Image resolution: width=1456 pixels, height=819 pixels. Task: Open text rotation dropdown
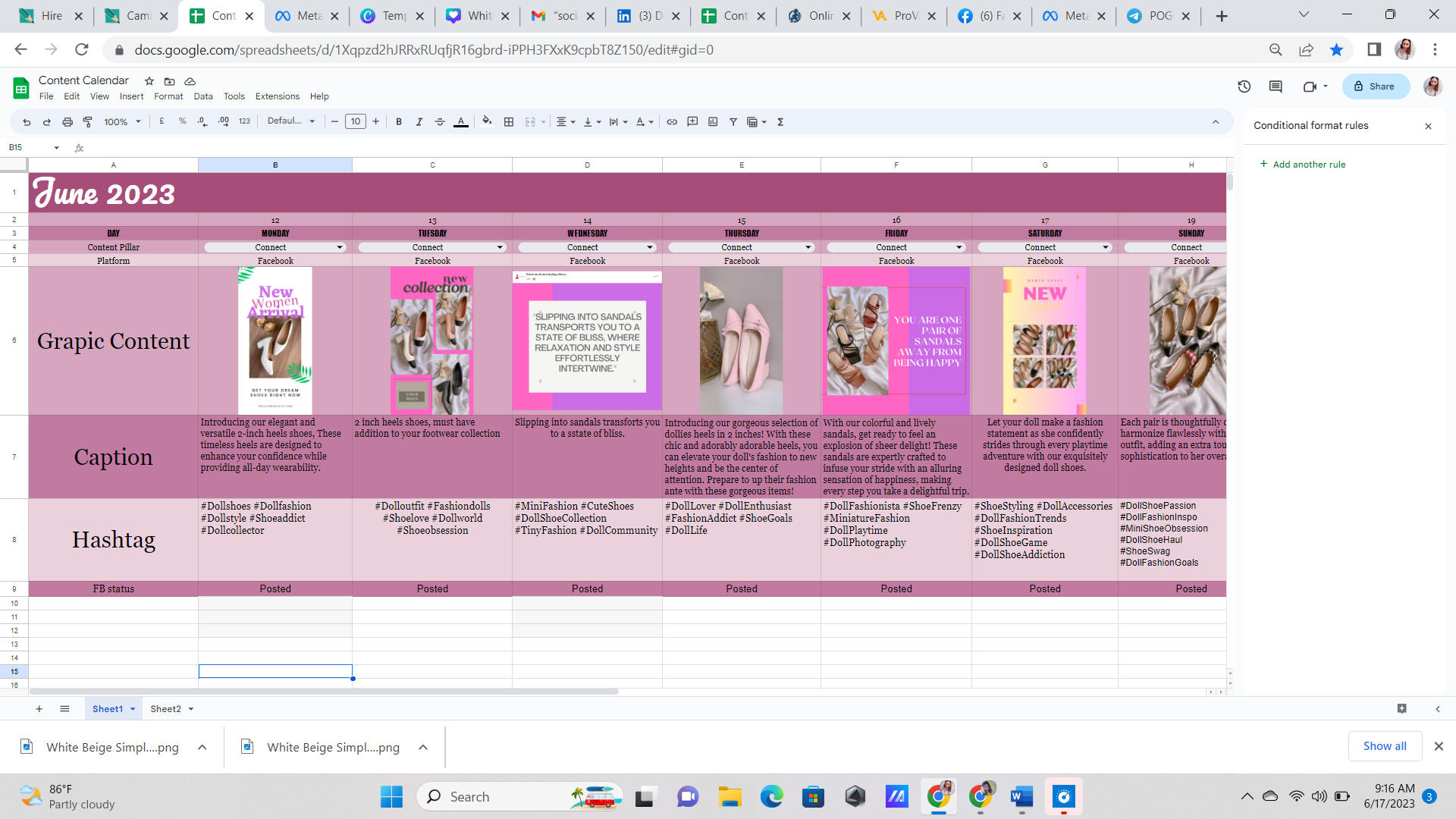click(645, 122)
